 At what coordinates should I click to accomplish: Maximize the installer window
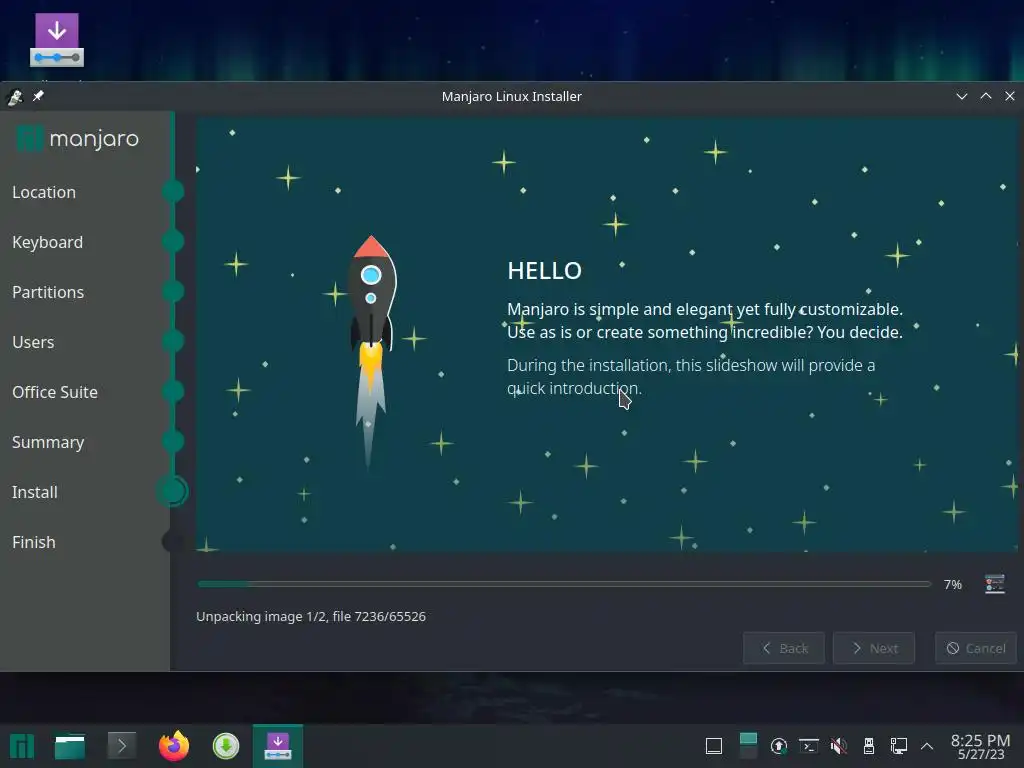tap(985, 96)
